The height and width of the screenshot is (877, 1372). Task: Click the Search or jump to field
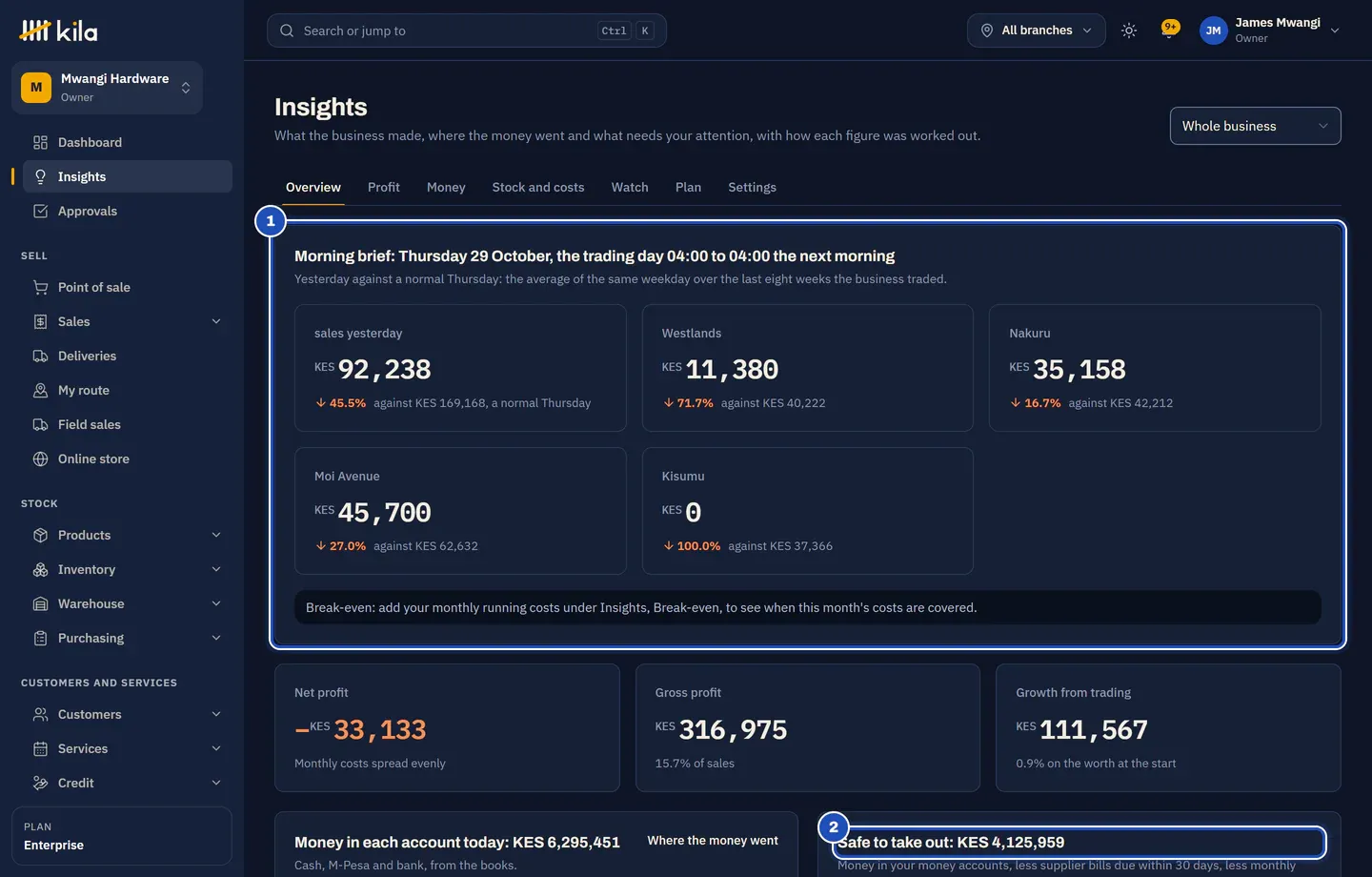pyautogui.click(x=467, y=31)
